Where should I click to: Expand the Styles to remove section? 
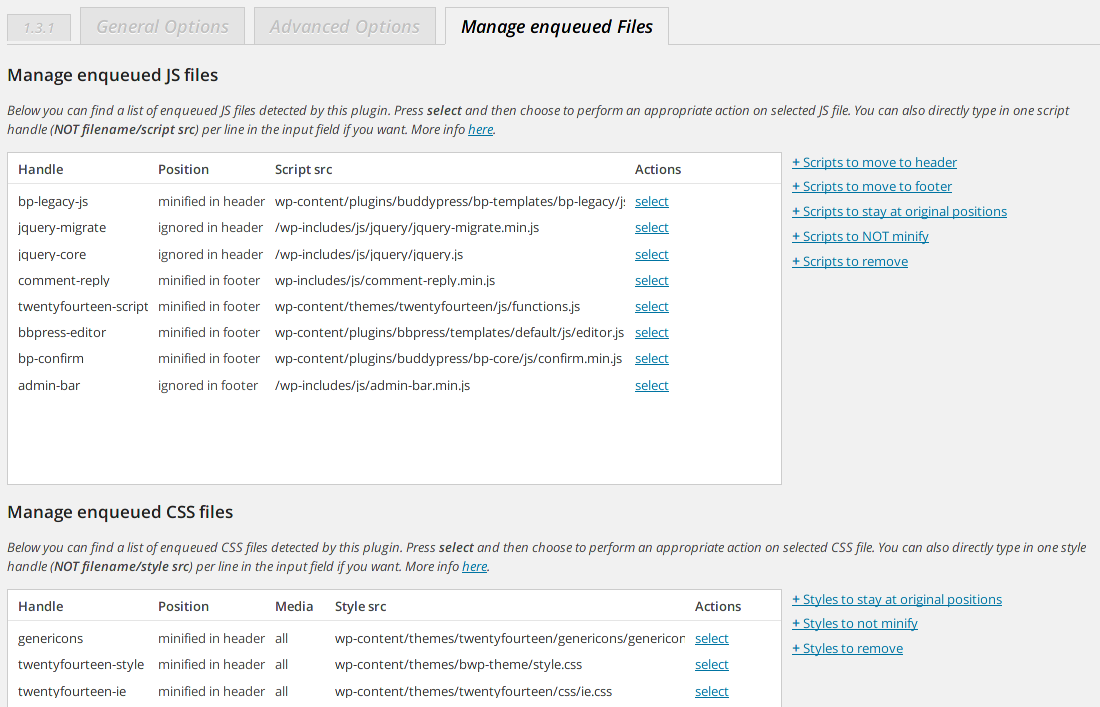click(x=847, y=648)
